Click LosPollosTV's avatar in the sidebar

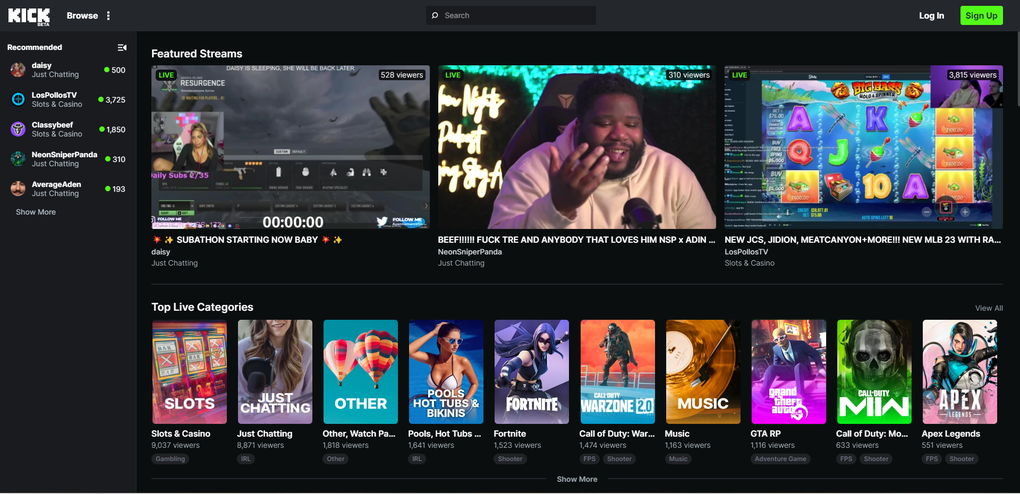pos(18,100)
